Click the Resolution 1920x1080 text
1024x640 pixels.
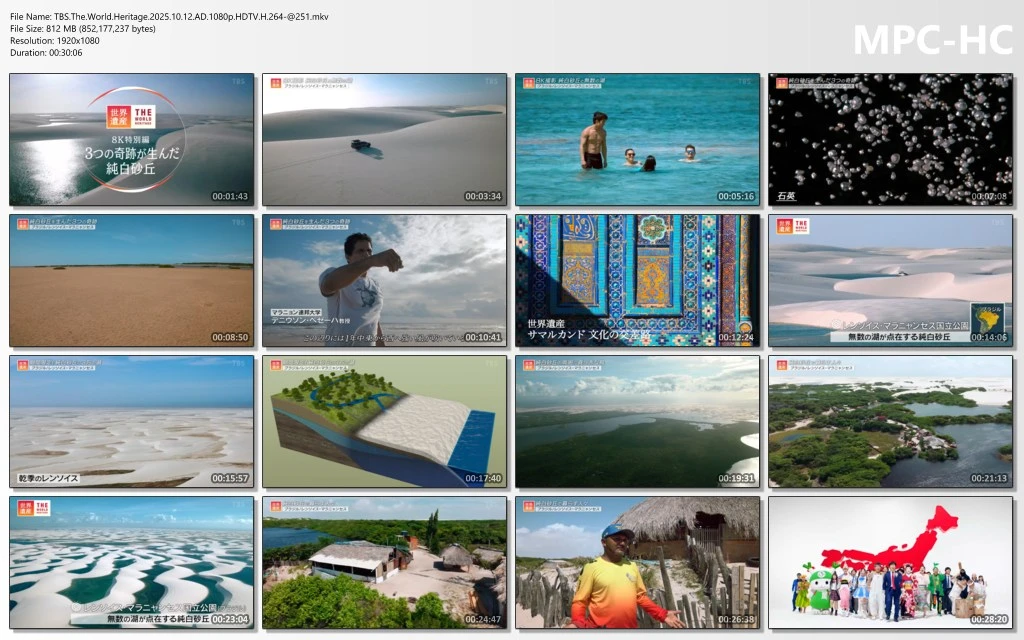tap(60, 41)
